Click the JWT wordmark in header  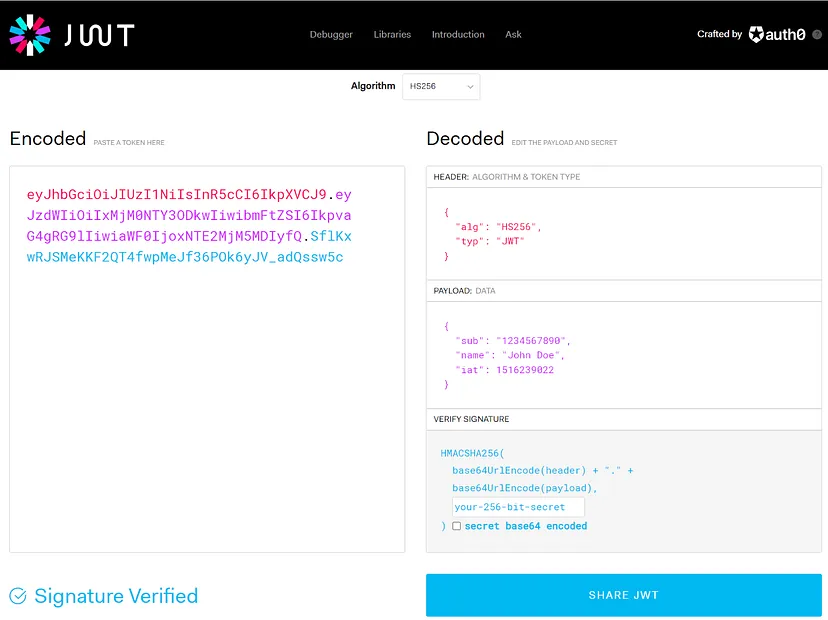[x=99, y=35]
